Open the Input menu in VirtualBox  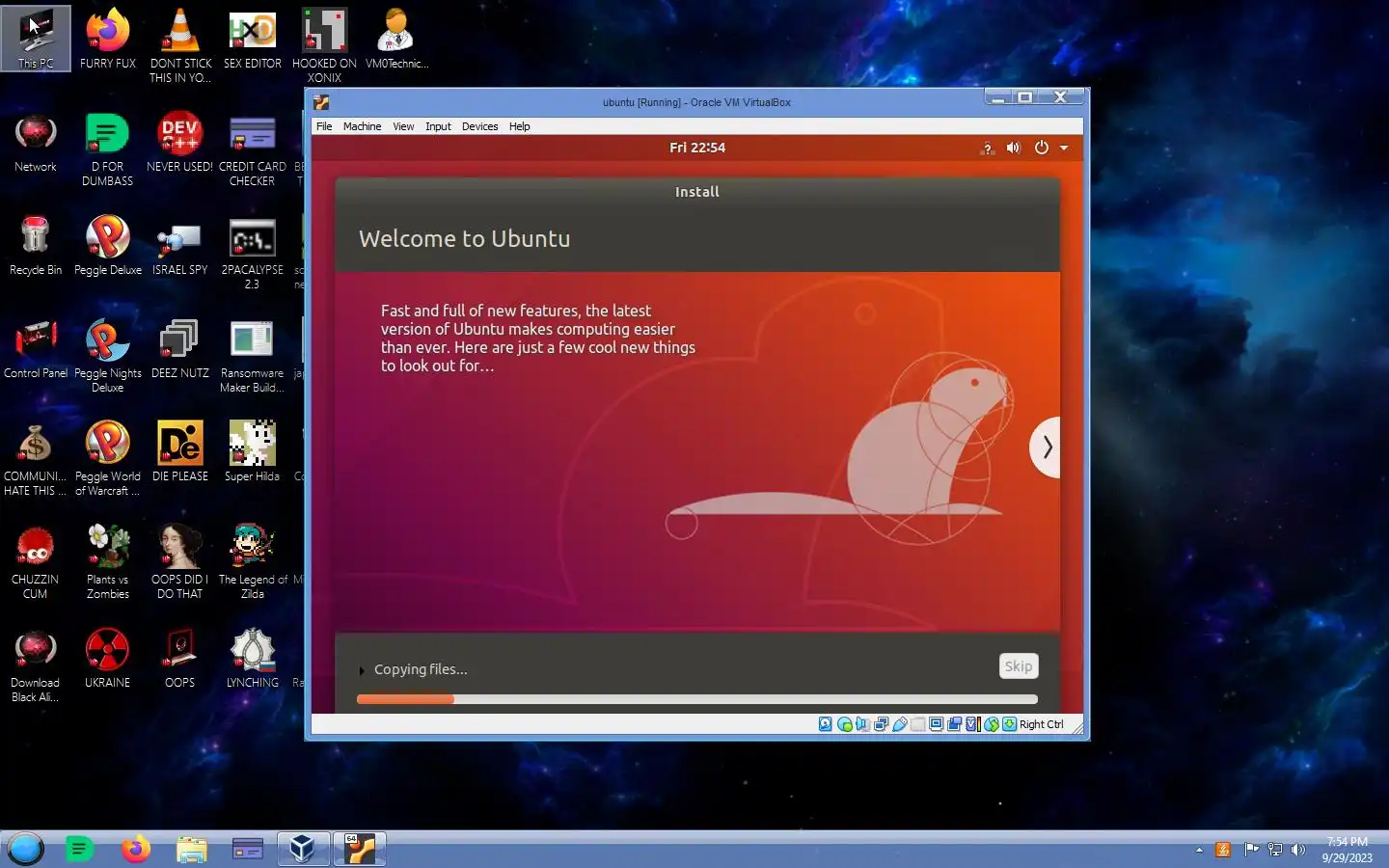(438, 126)
